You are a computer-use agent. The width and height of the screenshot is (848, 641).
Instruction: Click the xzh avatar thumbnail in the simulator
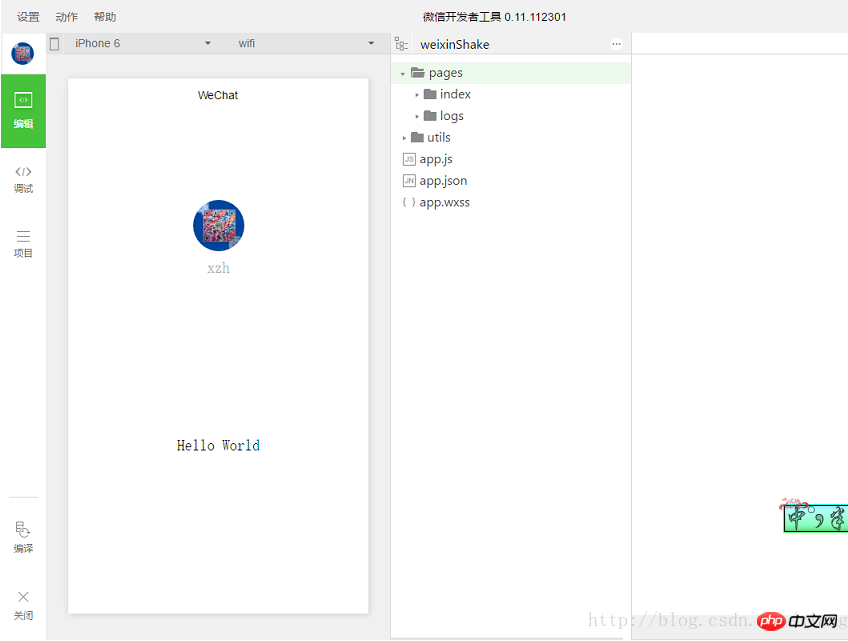[x=218, y=225]
